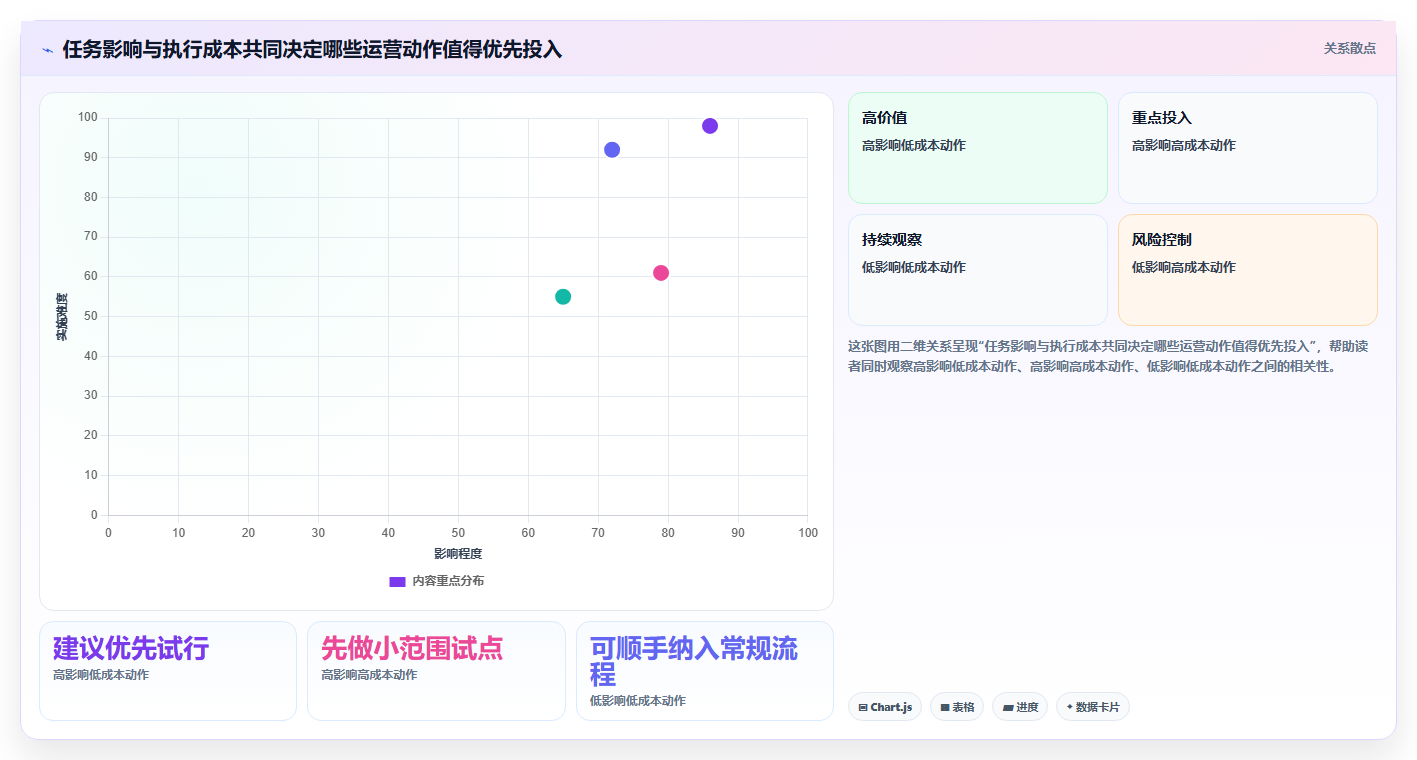This screenshot has width=1417, height=760.
Task: Select the 建议优先试行 card
Action: pyautogui.click(x=168, y=671)
